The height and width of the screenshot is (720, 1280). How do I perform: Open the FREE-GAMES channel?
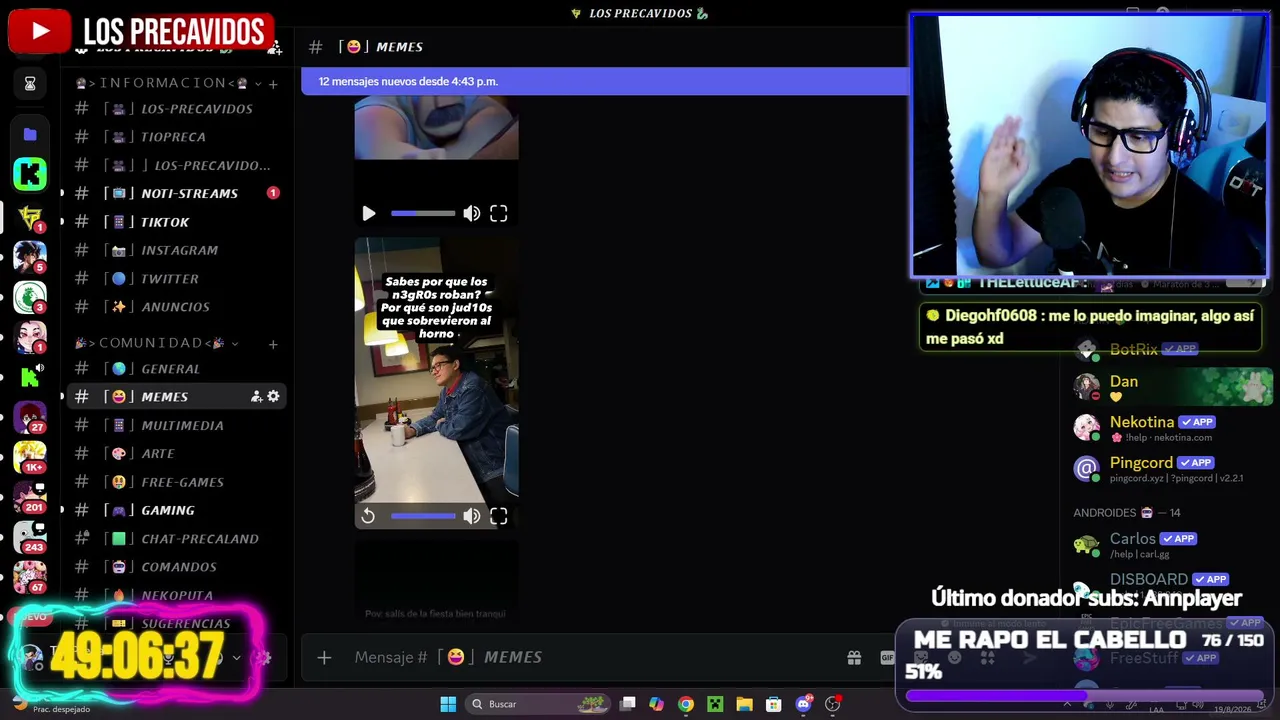coord(176,482)
